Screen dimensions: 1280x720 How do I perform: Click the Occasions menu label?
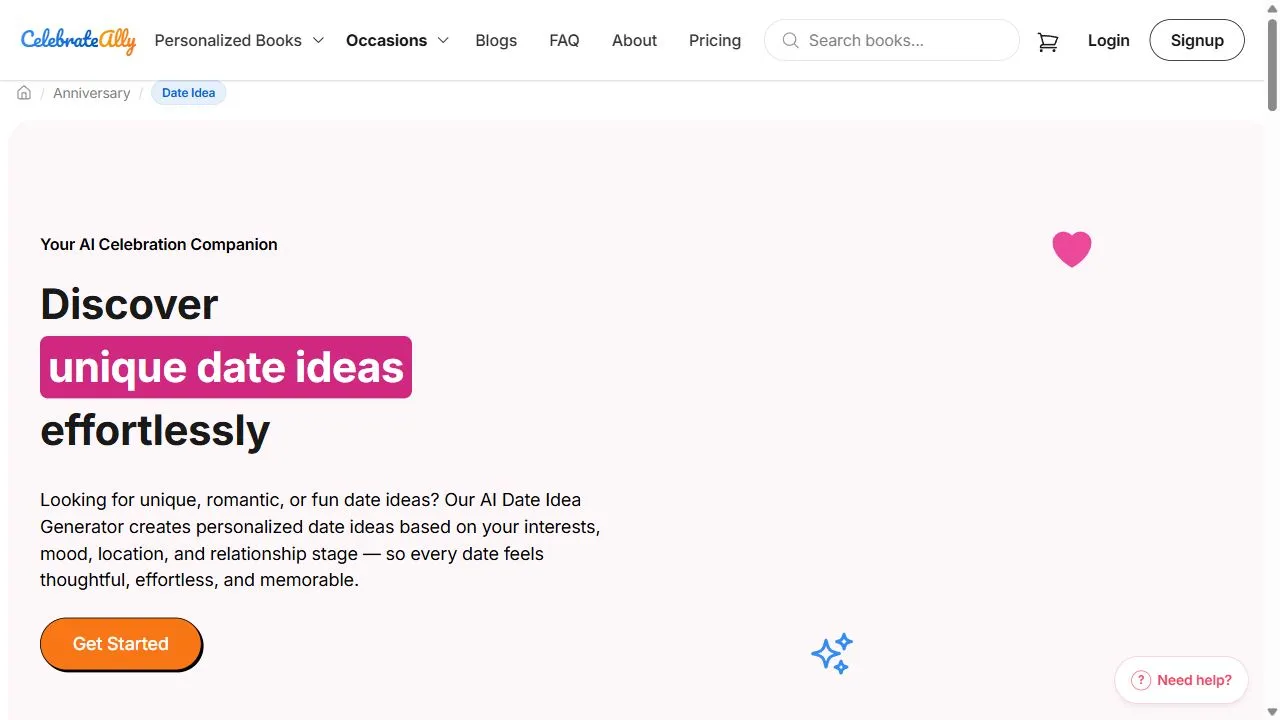(386, 41)
